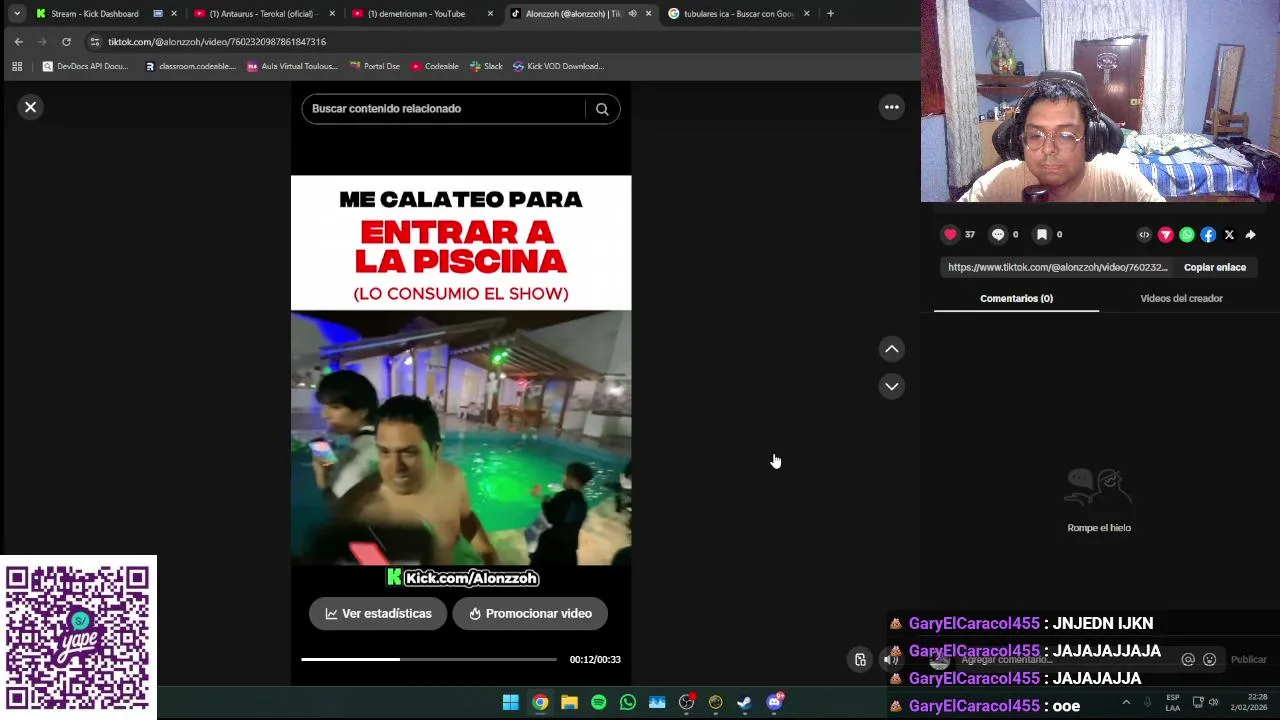Click Chrome icon in taskbar
Screen dimensions: 1280x720
click(x=540, y=703)
